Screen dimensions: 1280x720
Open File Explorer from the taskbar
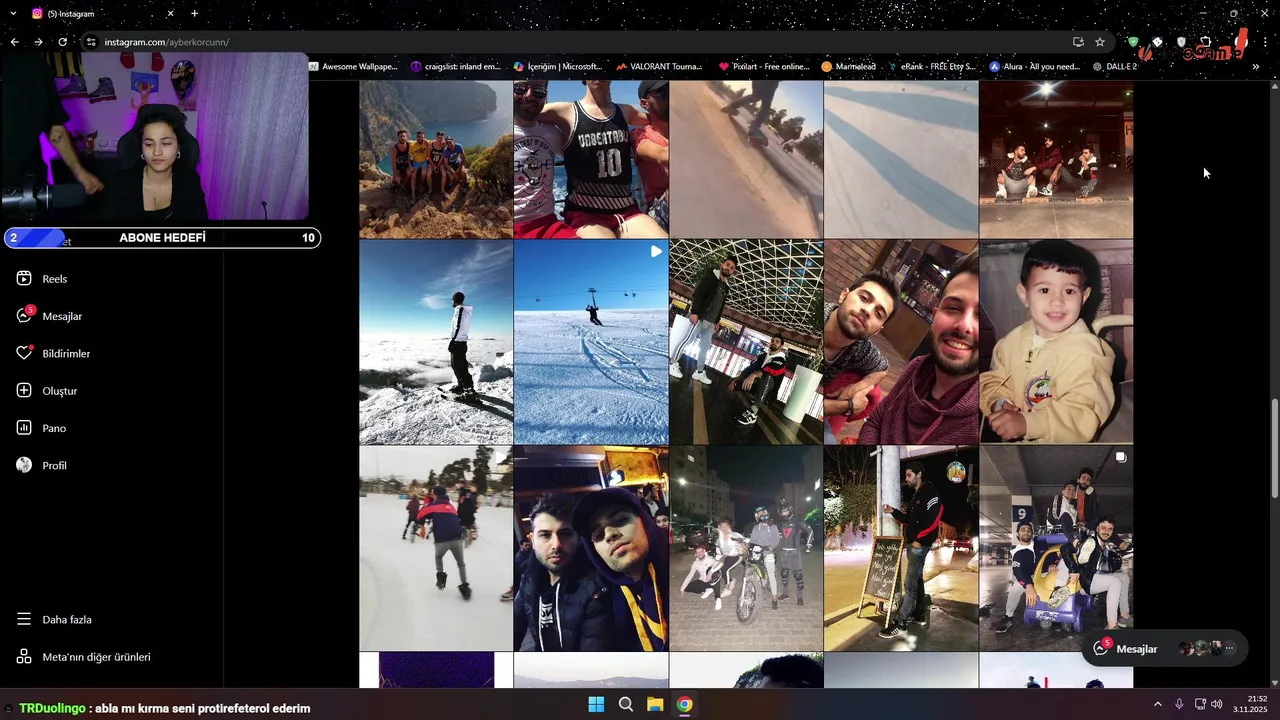pos(655,704)
